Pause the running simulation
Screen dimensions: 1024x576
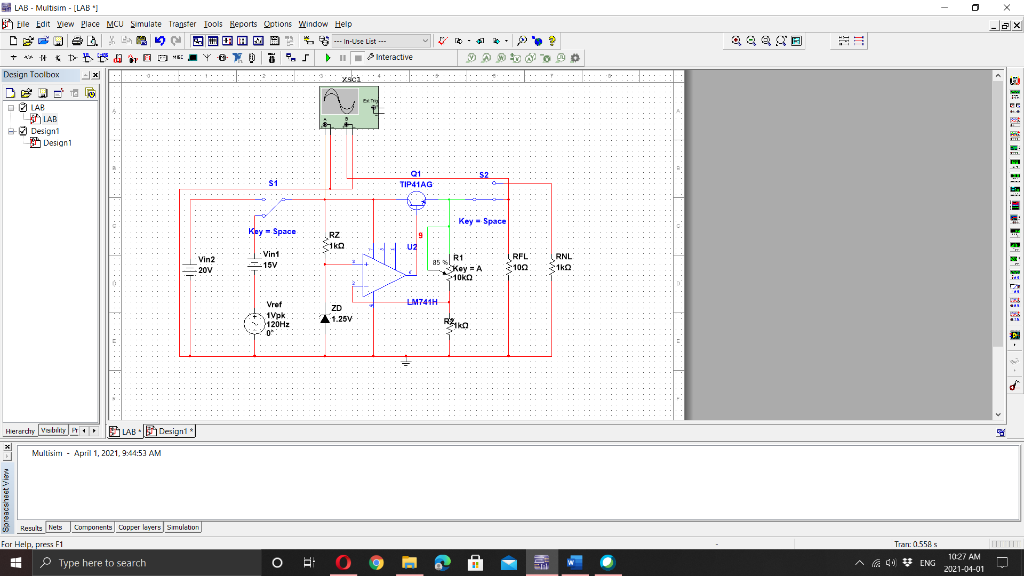click(x=342, y=57)
